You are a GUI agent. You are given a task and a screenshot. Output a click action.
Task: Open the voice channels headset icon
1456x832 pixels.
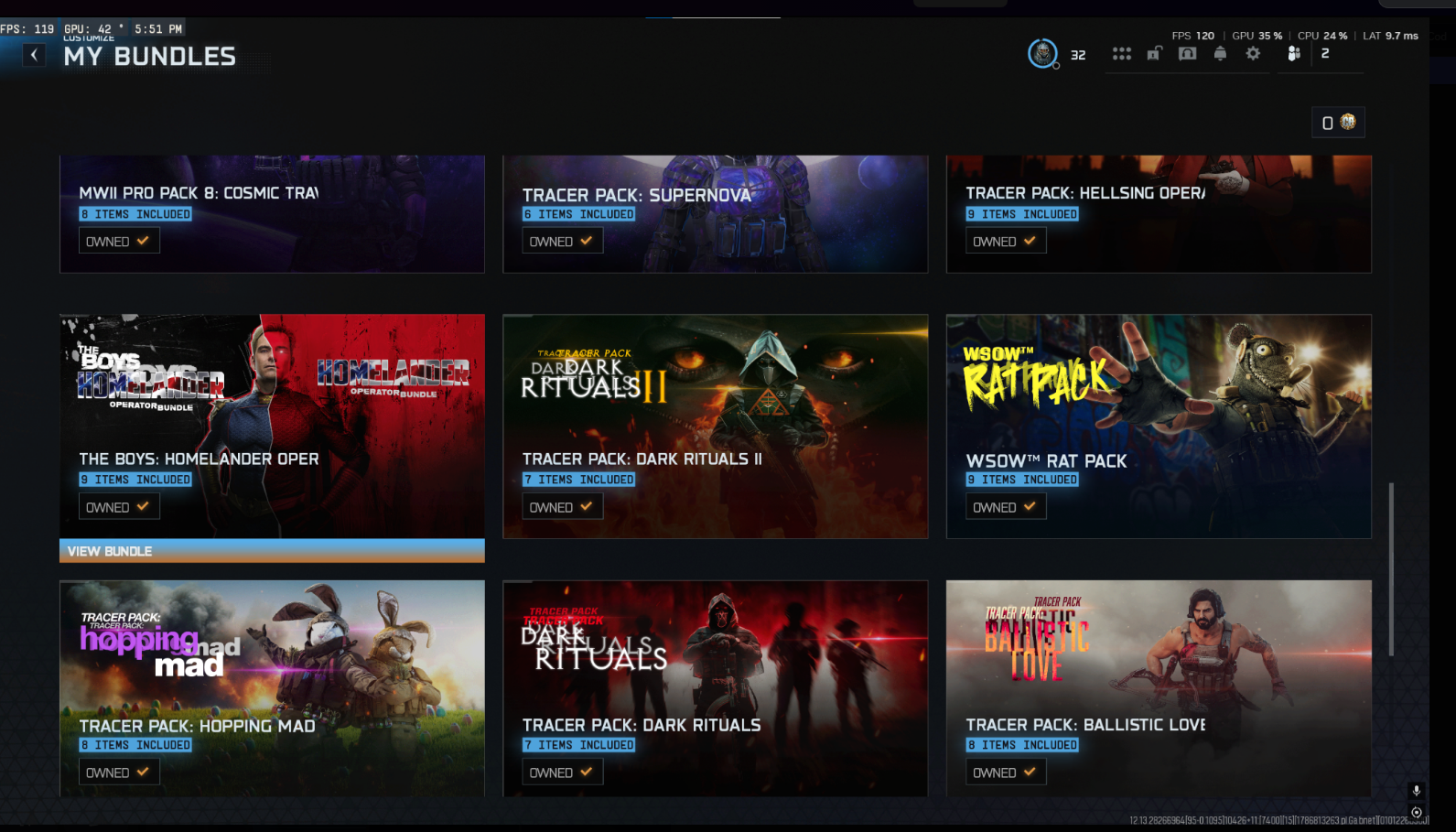pos(1187,54)
